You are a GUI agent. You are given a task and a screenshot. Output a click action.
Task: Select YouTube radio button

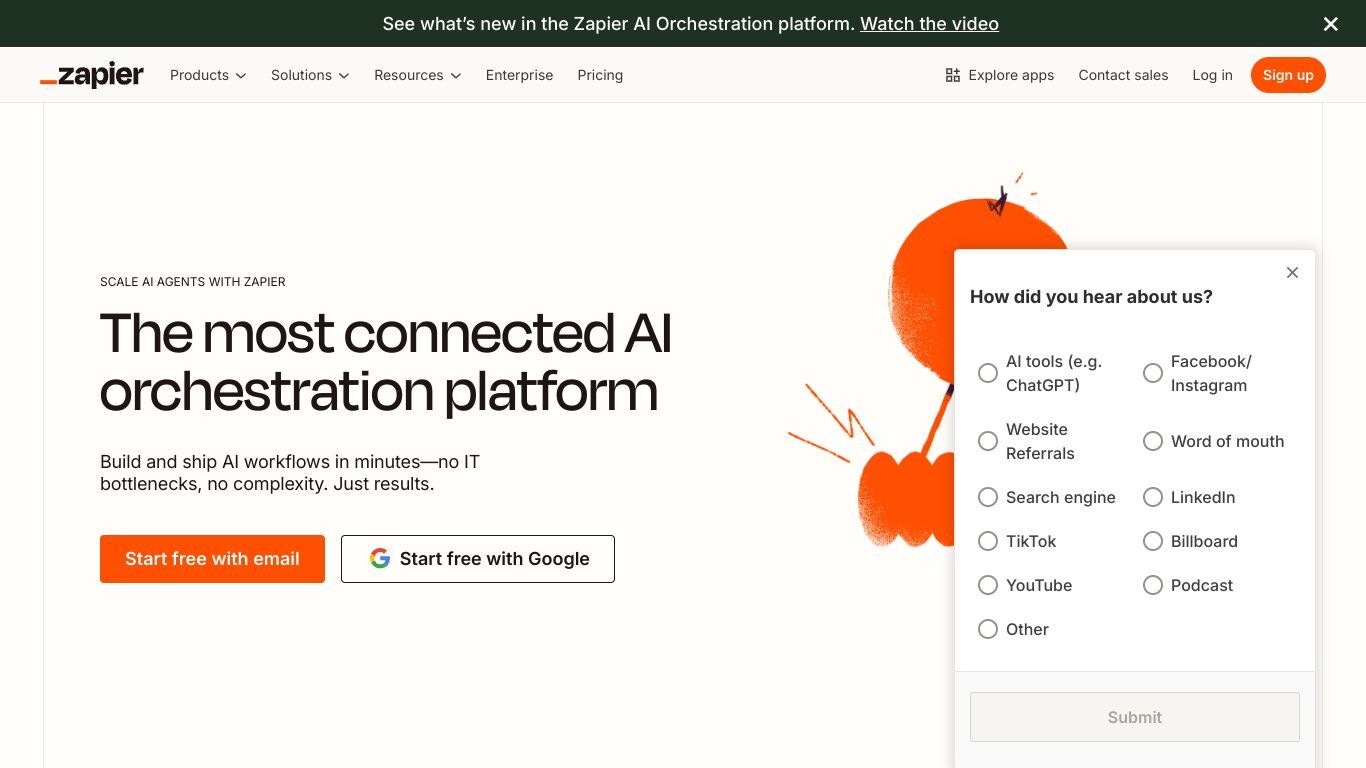click(x=988, y=585)
